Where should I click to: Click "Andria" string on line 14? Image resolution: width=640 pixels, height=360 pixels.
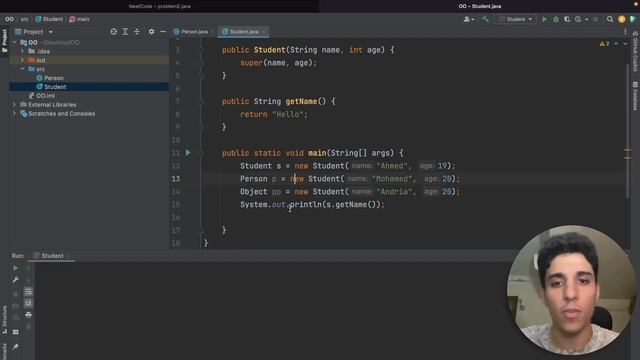pos(394,191)
